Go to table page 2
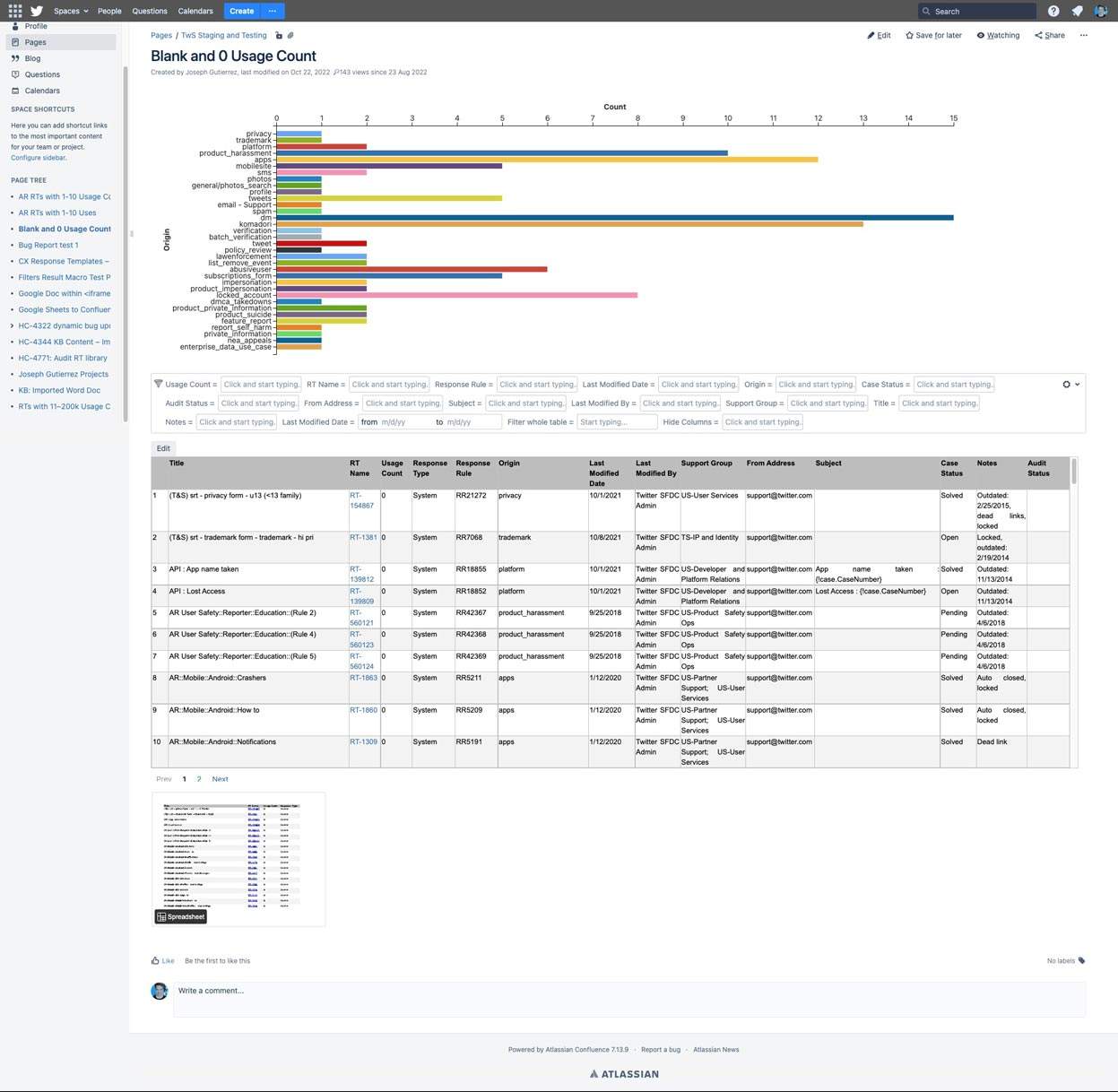 point(199,779)
